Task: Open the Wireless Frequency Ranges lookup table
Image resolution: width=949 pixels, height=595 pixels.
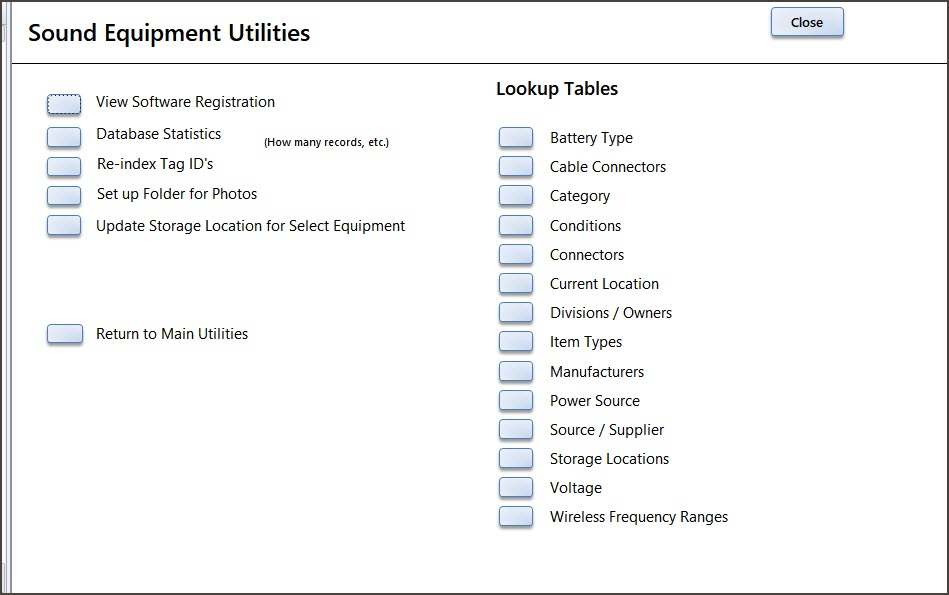Action: (x=516, y=516)
